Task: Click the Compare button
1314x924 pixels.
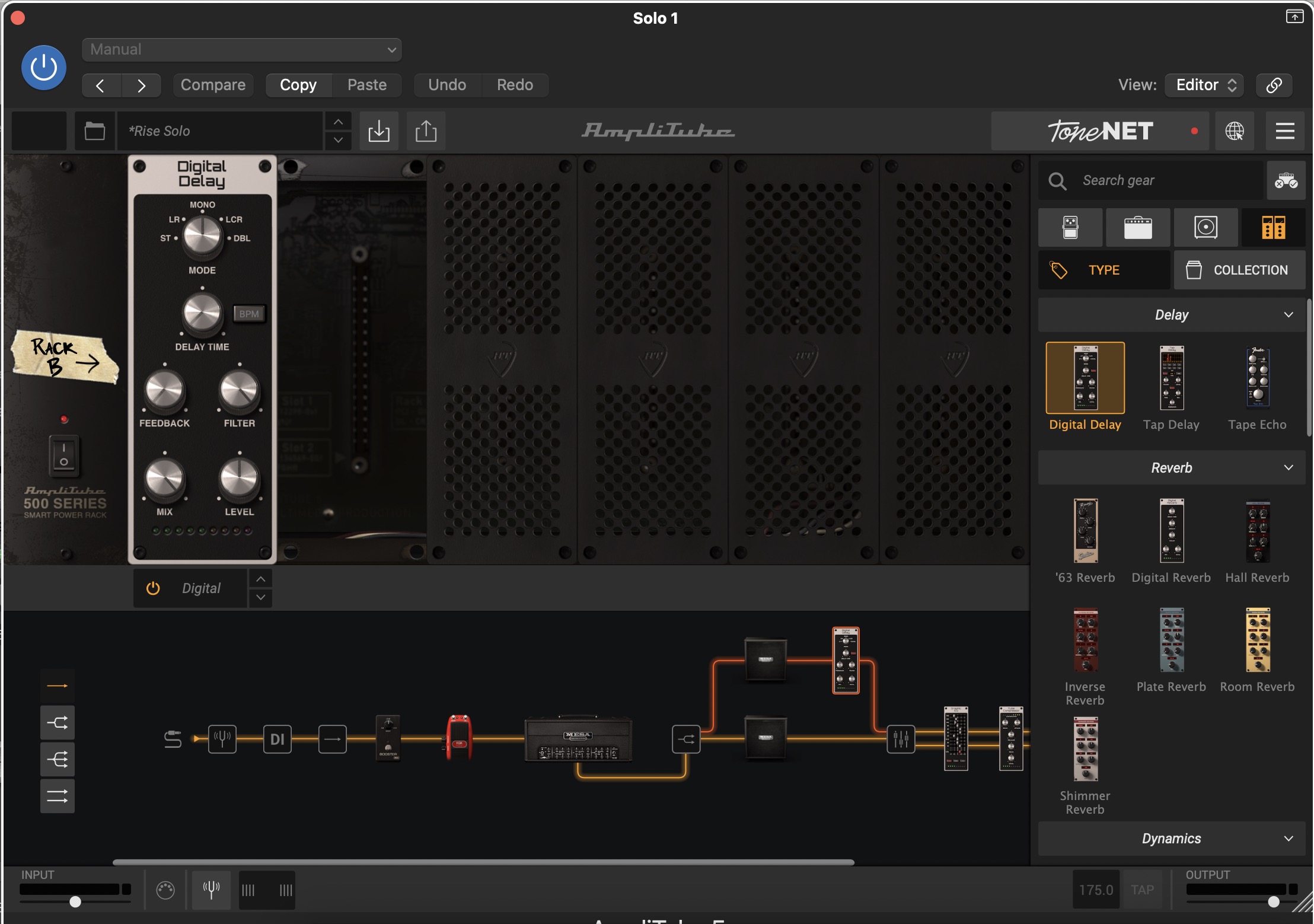Action: coord(213,85)
